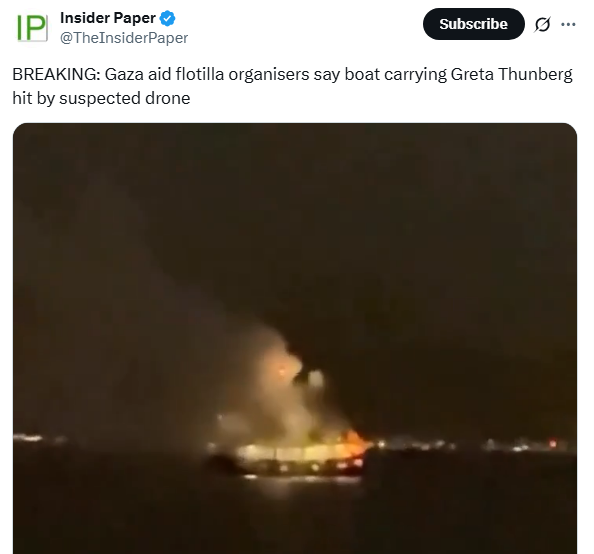594x554 pixels.
Task: Click the orange flames on the boat
Action: tap(353, 441)
